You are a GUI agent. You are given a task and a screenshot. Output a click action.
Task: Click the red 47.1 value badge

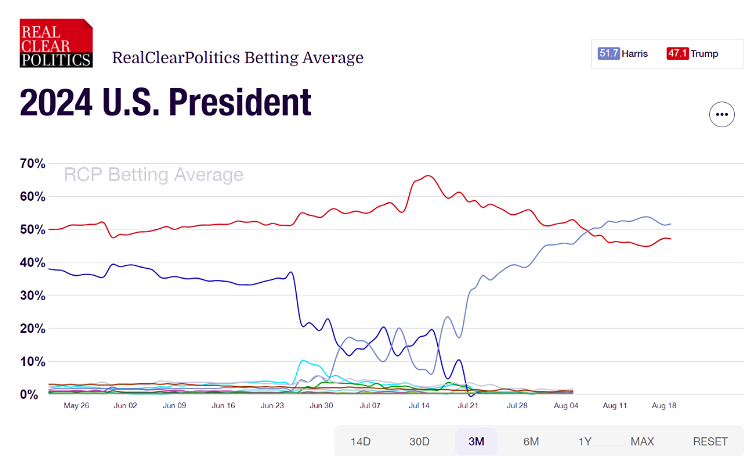(x=677, y=53)
